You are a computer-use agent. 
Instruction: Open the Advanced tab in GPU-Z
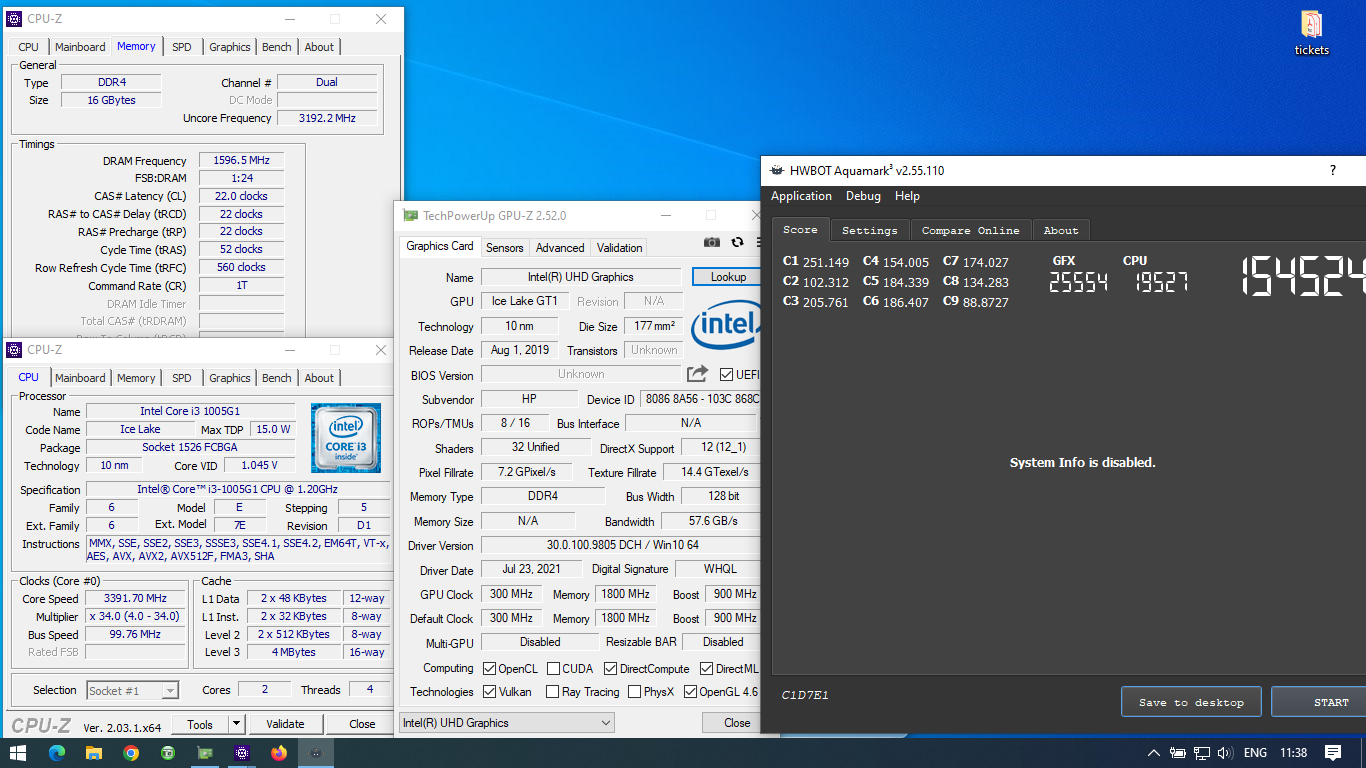pyautogui.click(x=560, y=248)
